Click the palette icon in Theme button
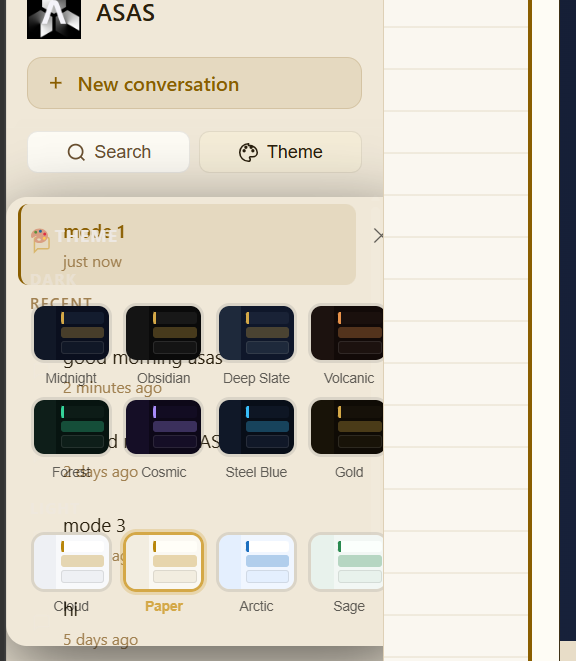 click(248, 152)
